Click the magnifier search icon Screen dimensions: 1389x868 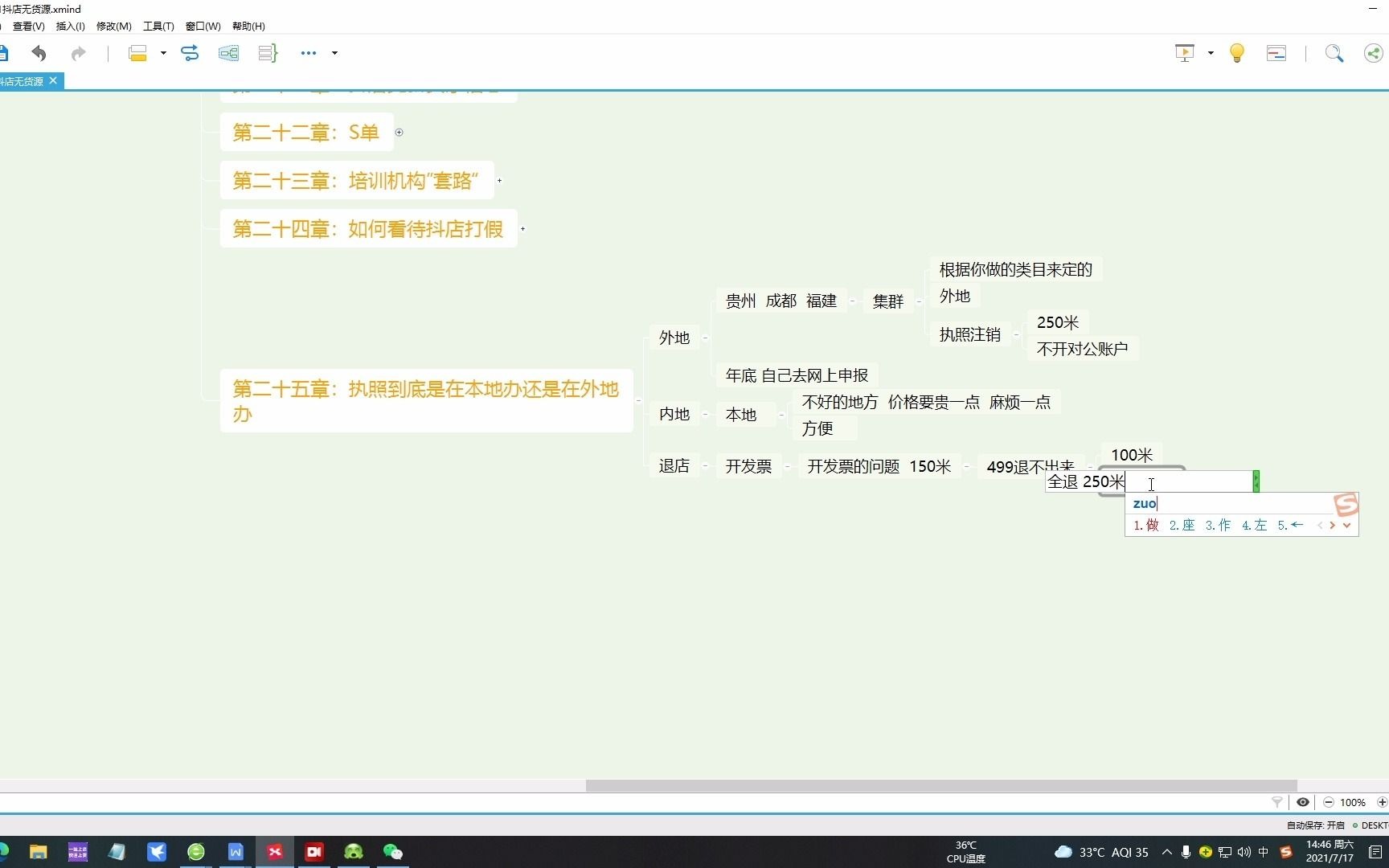click(1334, 53)
